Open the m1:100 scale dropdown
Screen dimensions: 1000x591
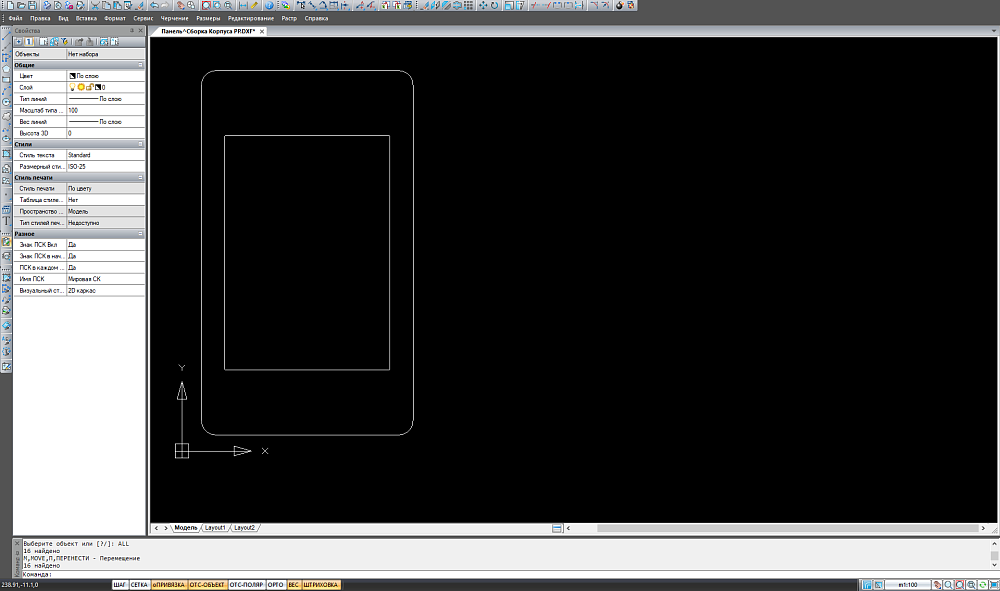908,585
